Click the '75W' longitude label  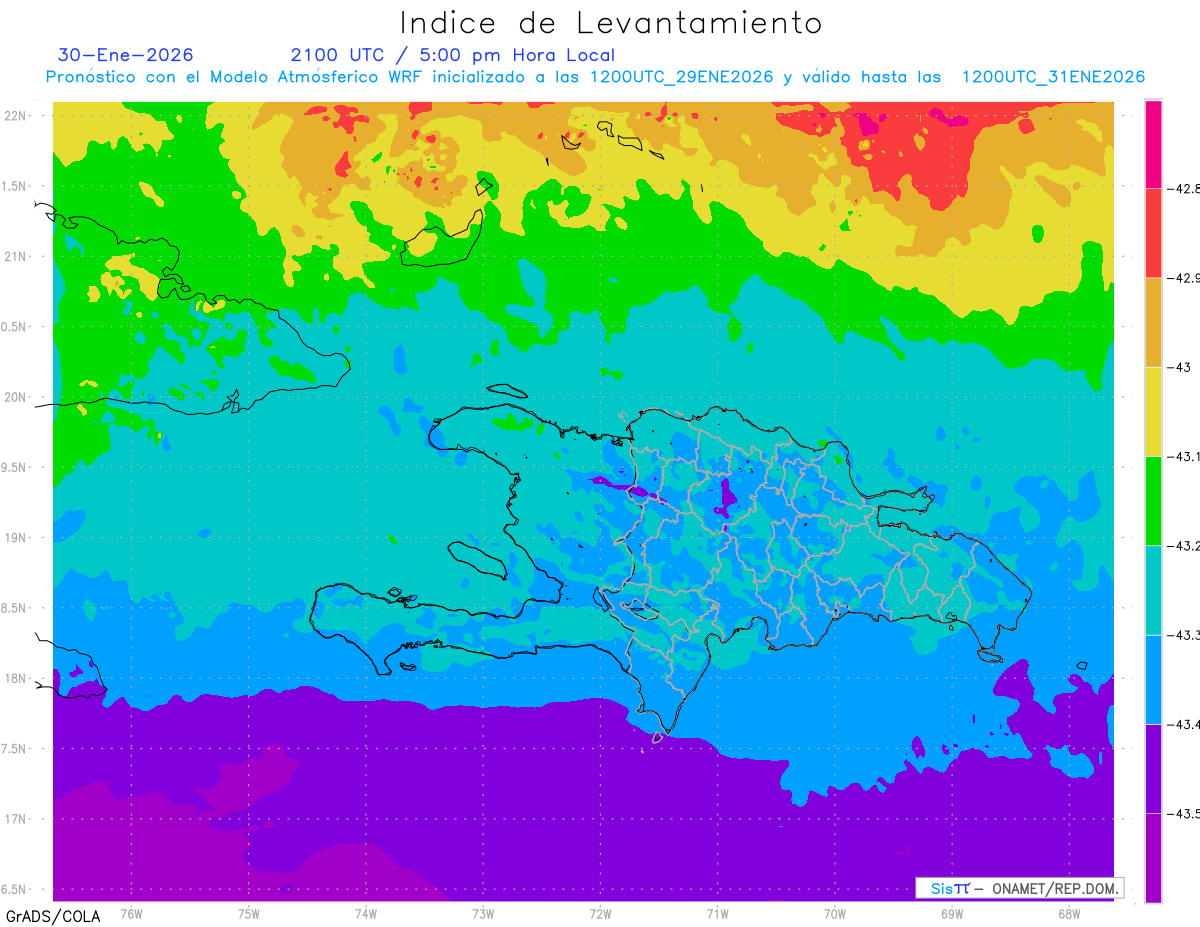coord(249,913)
